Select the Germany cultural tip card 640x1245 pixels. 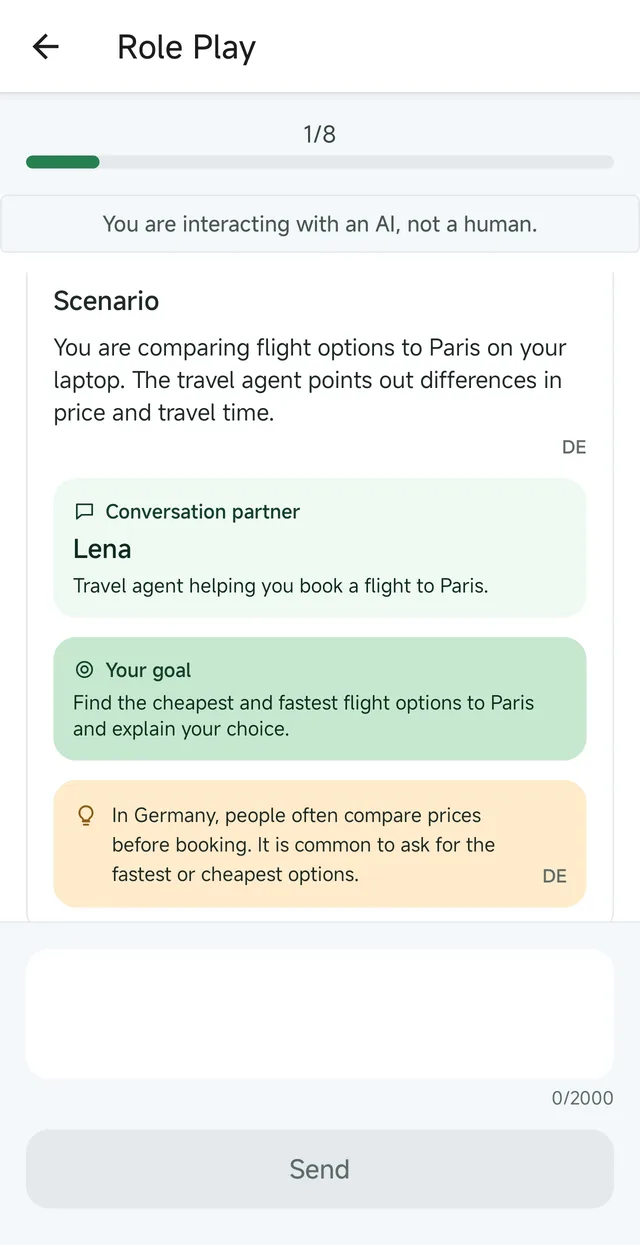320,844
